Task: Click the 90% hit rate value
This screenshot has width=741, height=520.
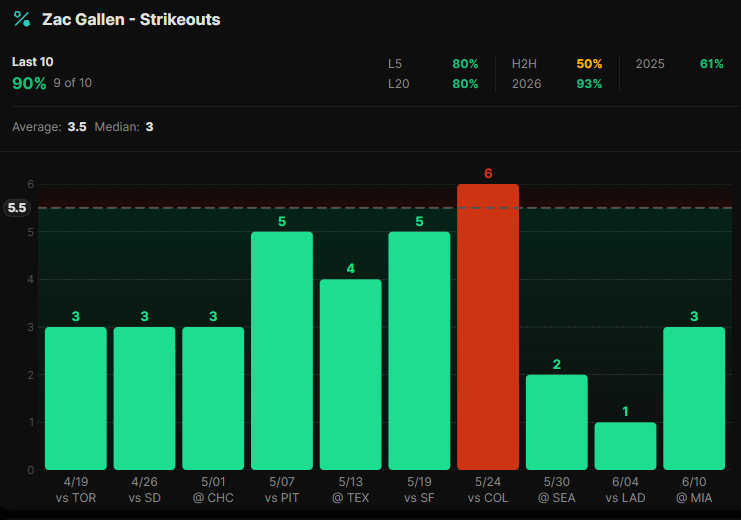Action: (x=29, y=83)
